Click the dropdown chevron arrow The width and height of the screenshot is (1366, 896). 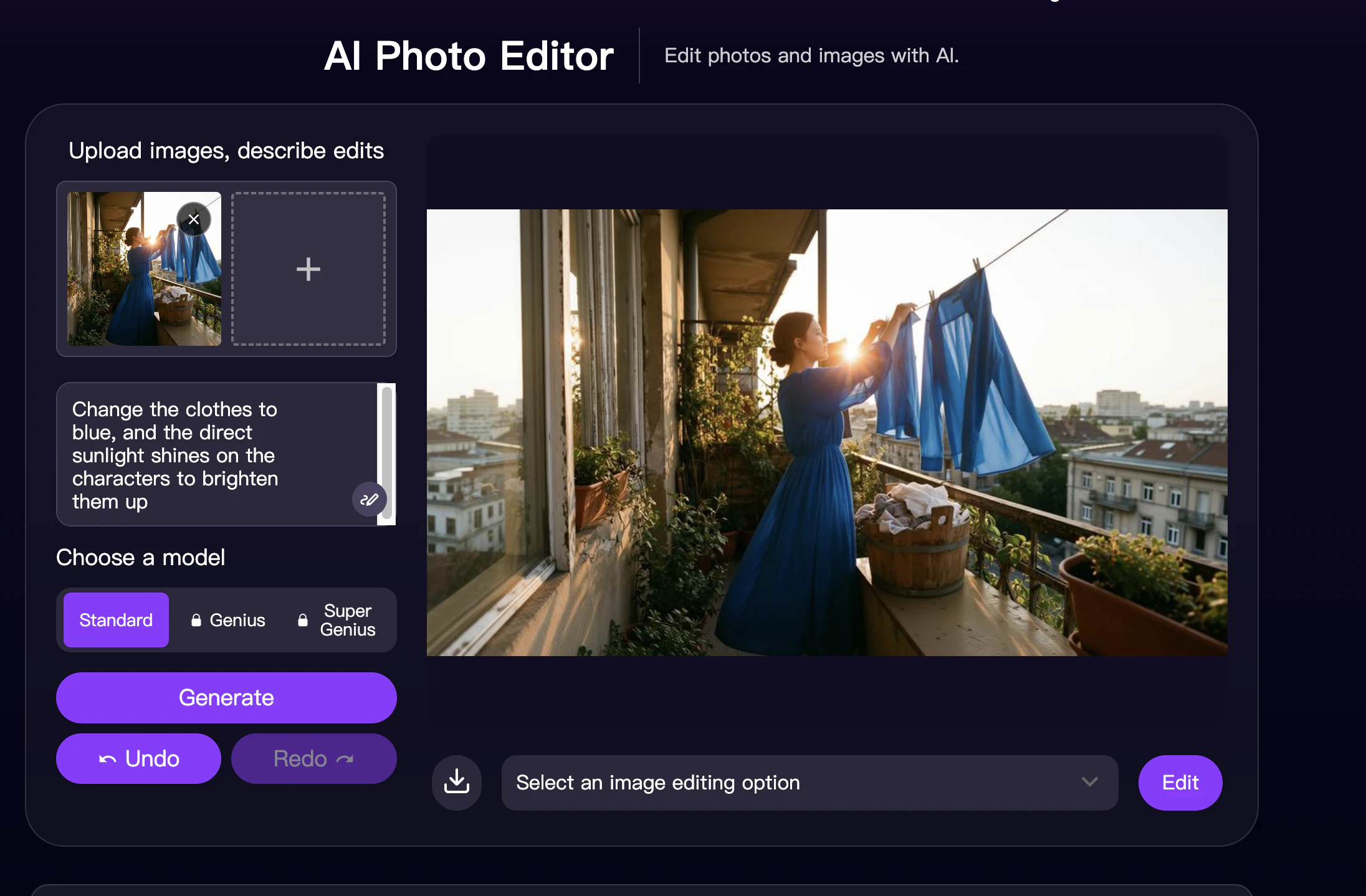tap(1089, 782)
